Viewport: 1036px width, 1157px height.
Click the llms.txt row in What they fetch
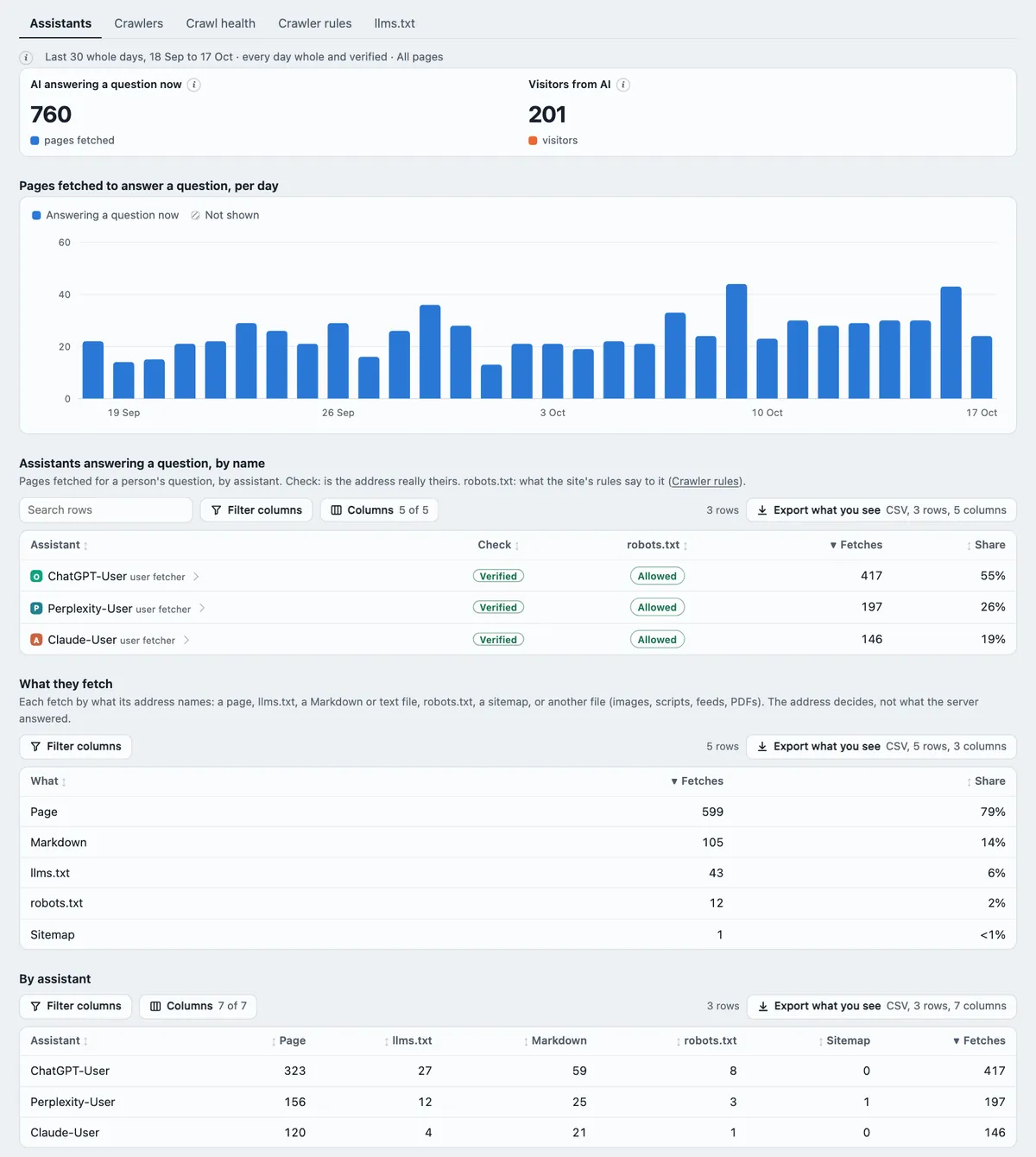click(x=518, y=873)
